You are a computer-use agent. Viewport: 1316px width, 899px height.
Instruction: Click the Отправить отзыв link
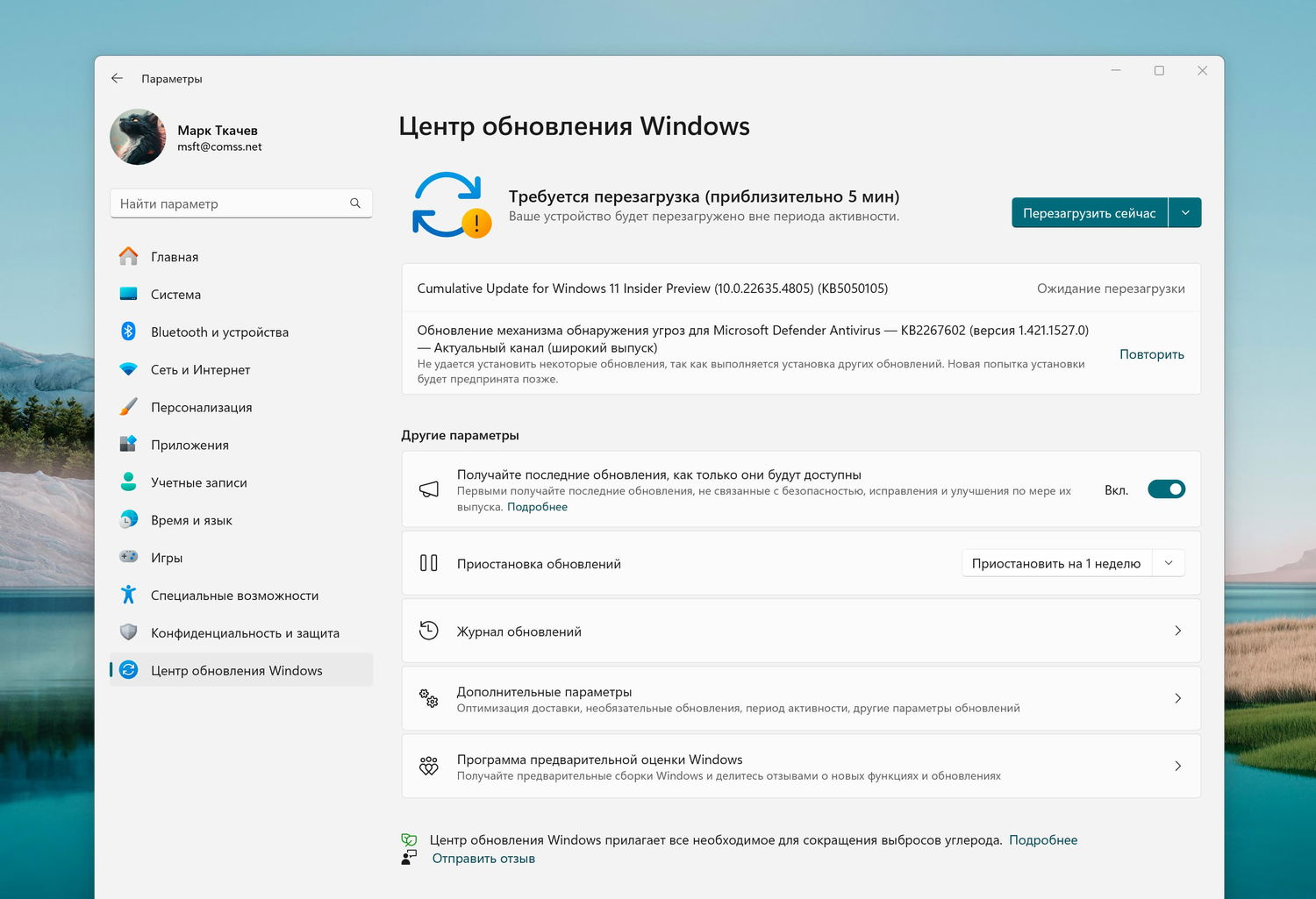pos(483,858)
